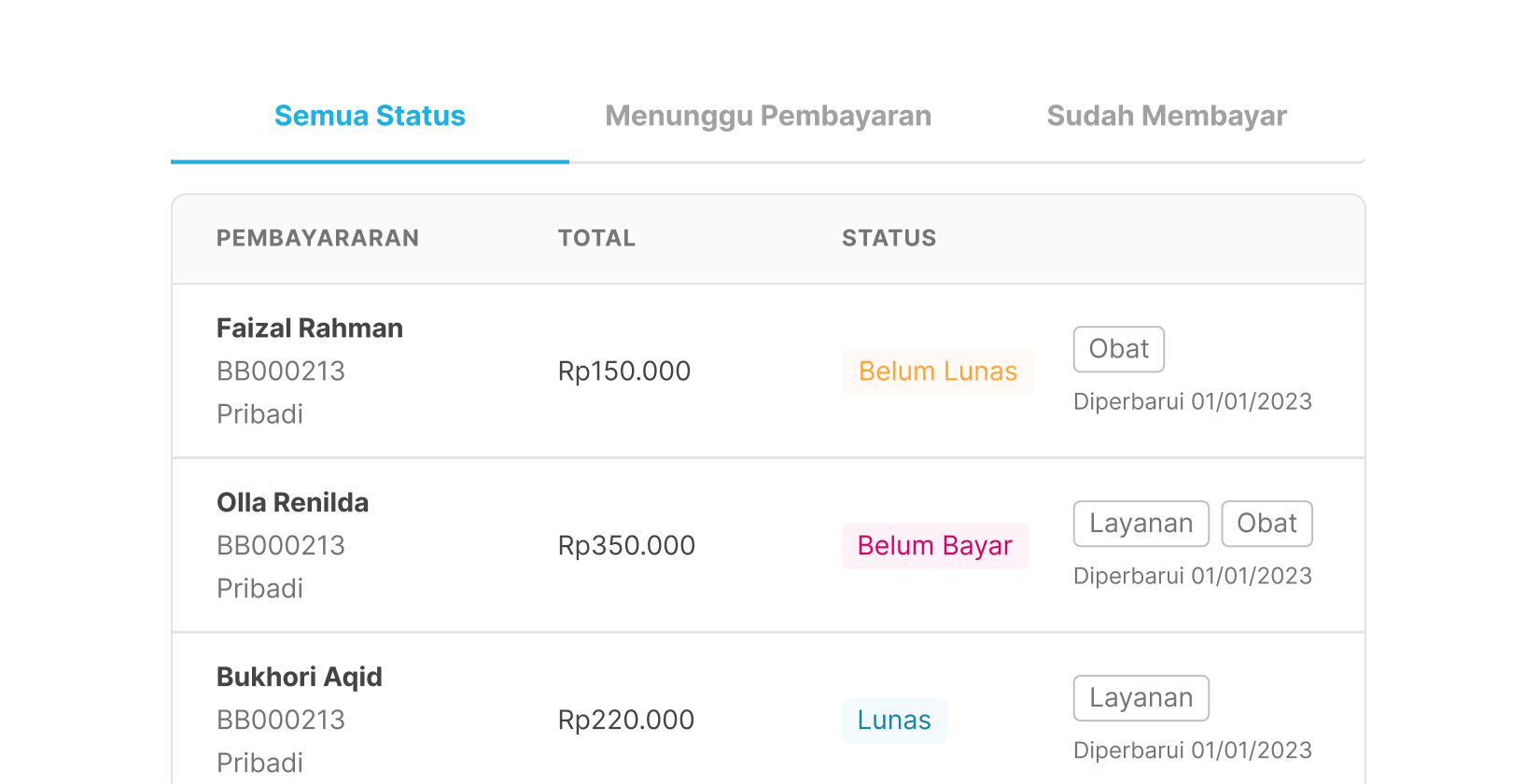Click the Belum Bayar status badge
This screenshot has height=784, width=1540.
coord(935,546)
